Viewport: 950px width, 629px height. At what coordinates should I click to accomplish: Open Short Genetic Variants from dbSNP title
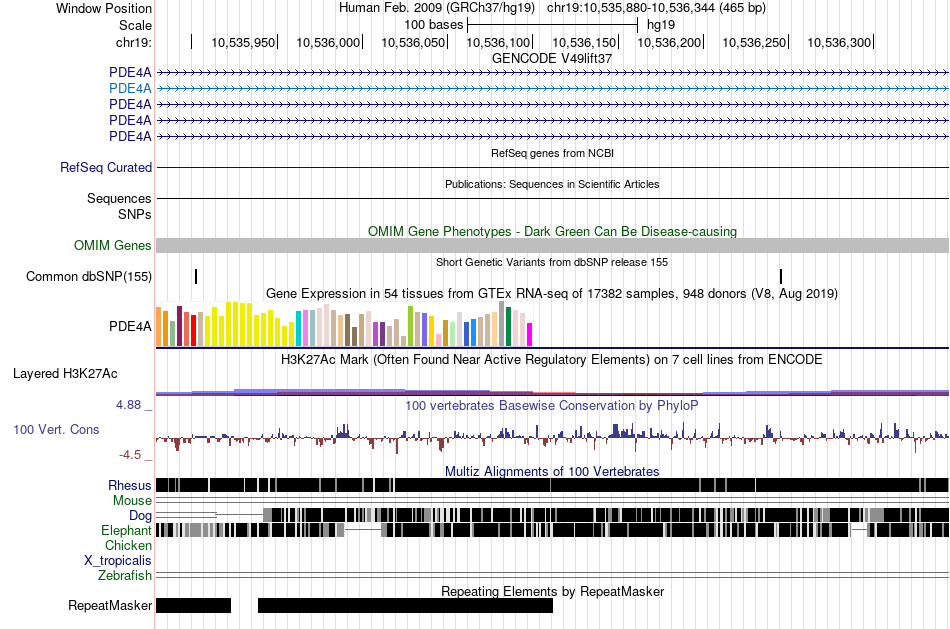pos(552,262)
